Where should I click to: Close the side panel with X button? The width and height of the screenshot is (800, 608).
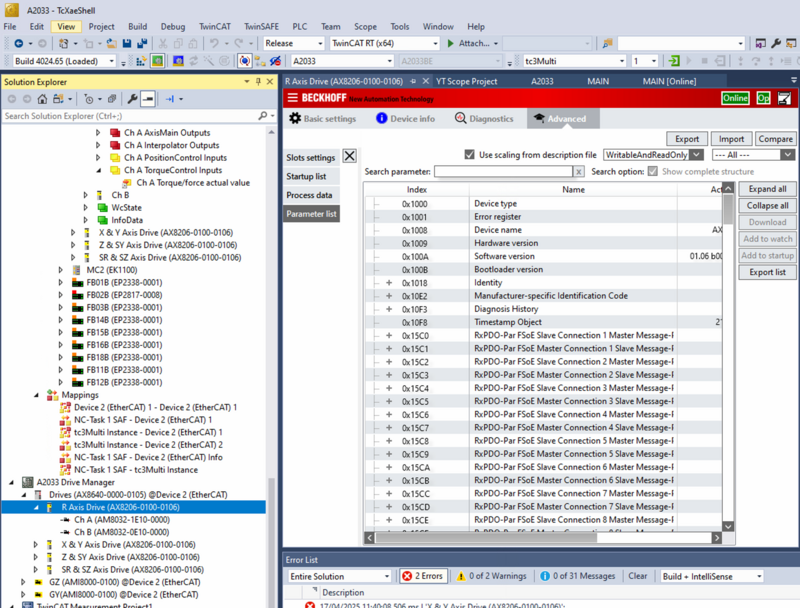[349, 156]
